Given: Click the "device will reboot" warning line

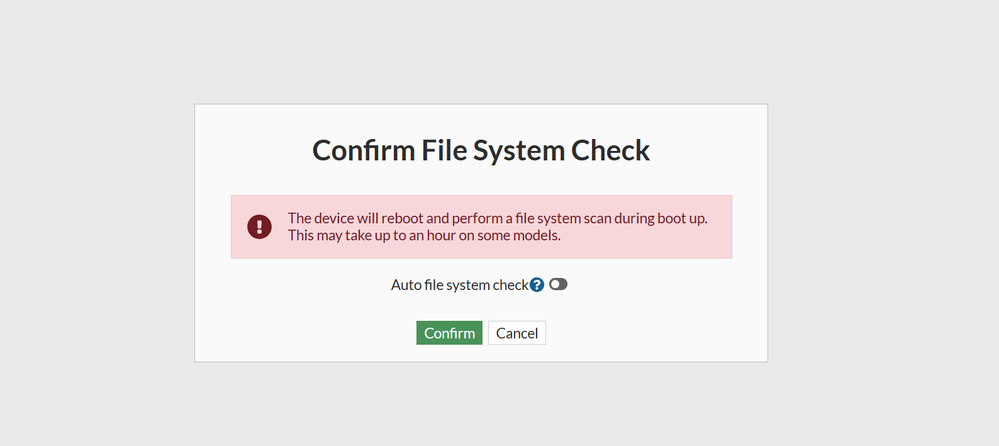Looking at the screenshot, I should (497, 218).
